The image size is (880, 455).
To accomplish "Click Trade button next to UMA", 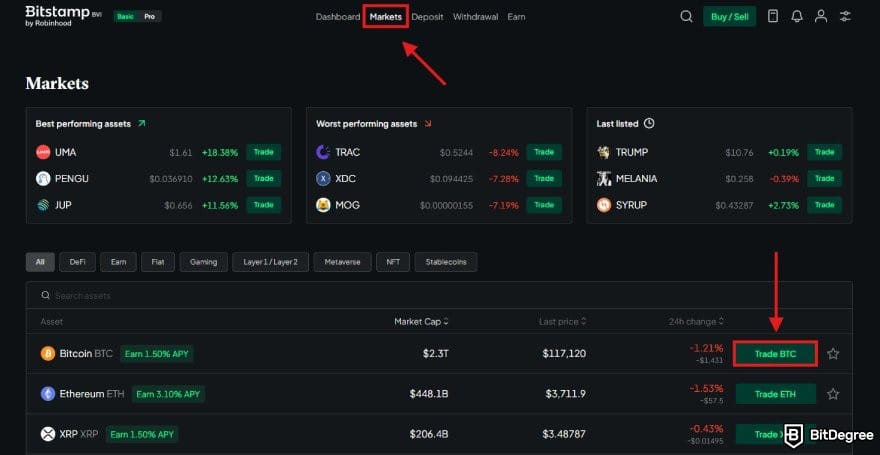I will coord(264,152).
